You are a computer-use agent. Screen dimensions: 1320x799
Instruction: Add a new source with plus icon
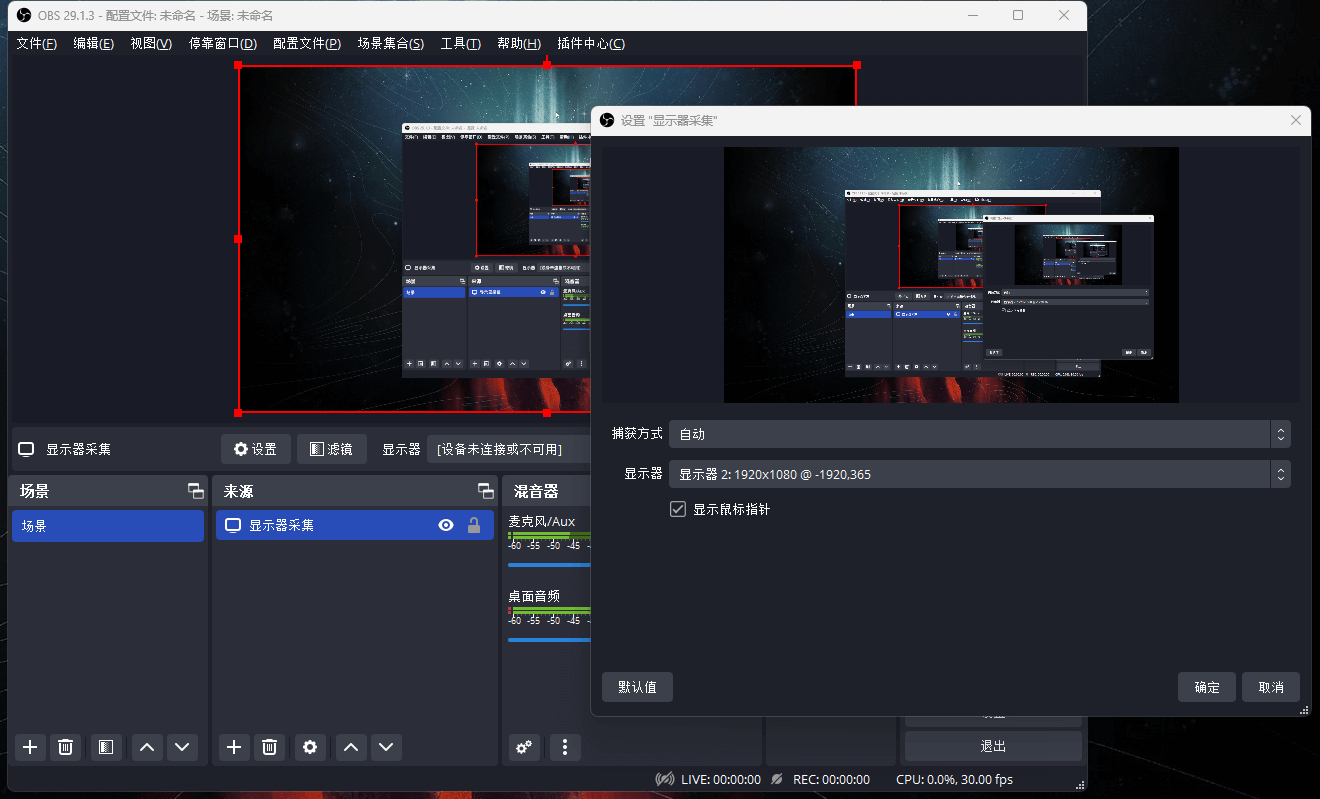point(234,747)
